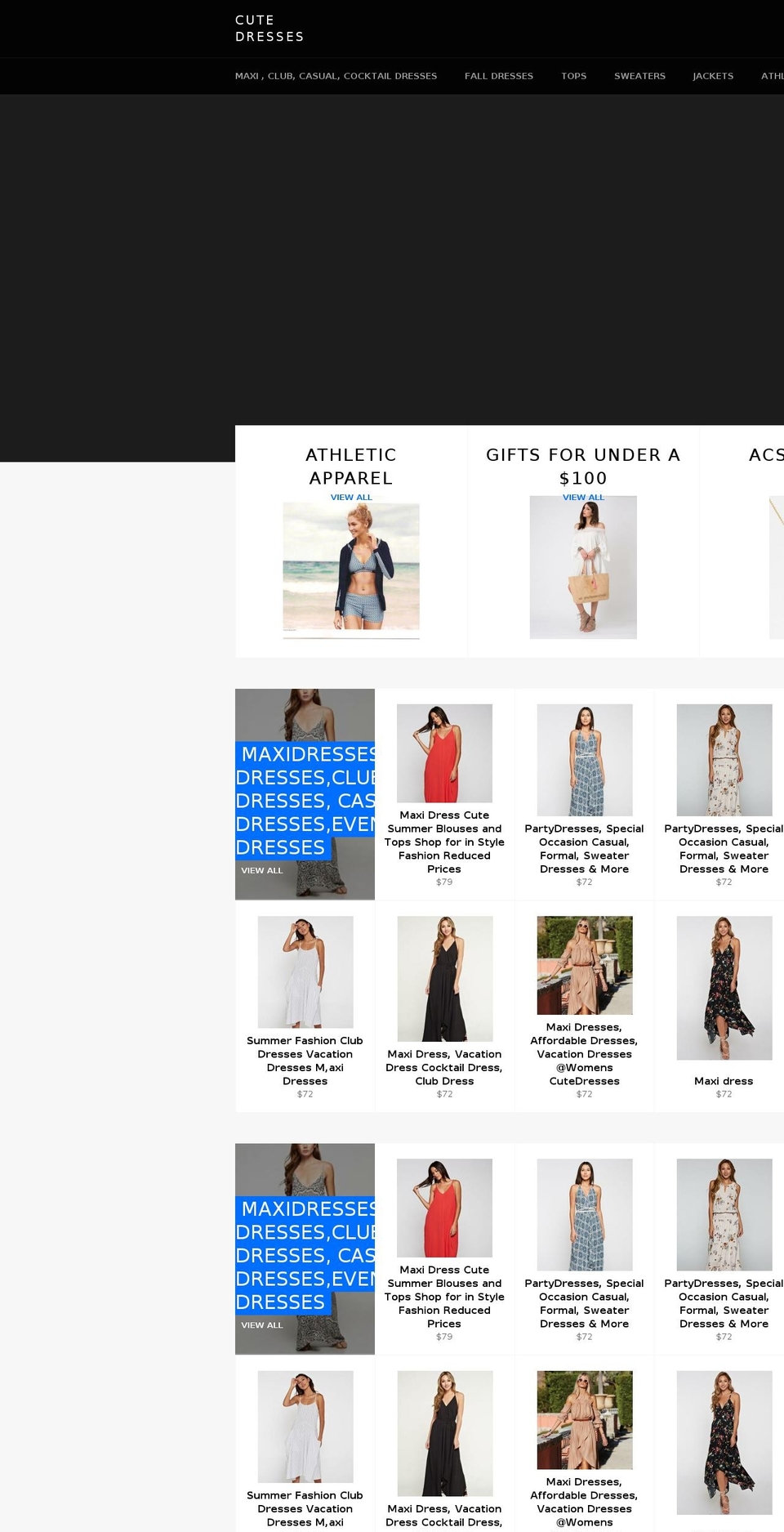Open second Maxi Dresses, Affordable Dresses title
This screenshot has width=784, height=1532.
tap(585, 1502)
